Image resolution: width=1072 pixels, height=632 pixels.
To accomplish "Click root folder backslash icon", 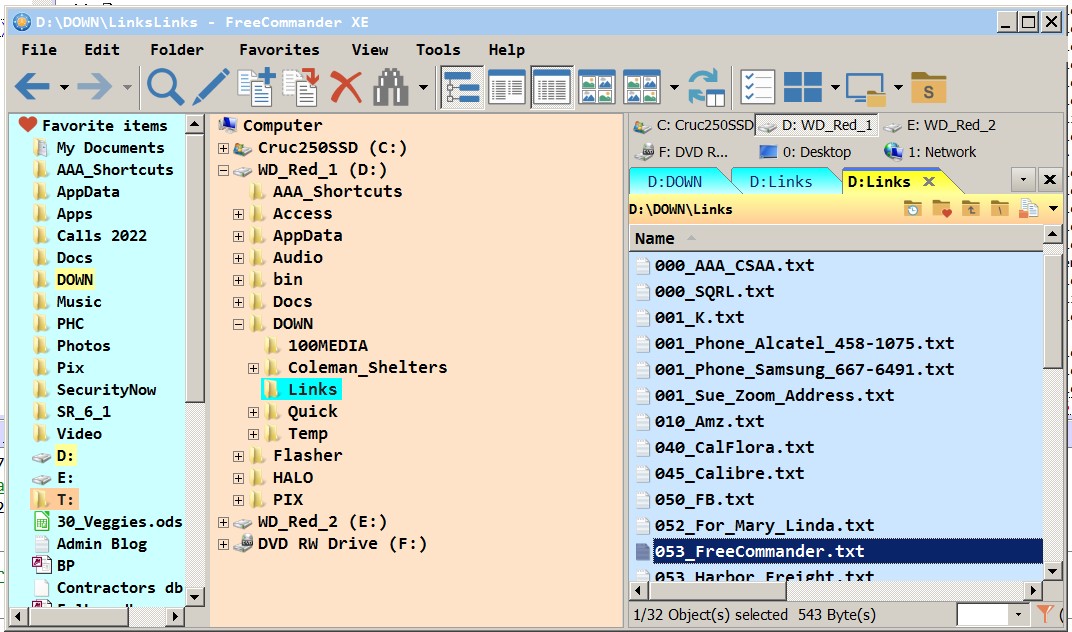I will (x=1000, y=209).
